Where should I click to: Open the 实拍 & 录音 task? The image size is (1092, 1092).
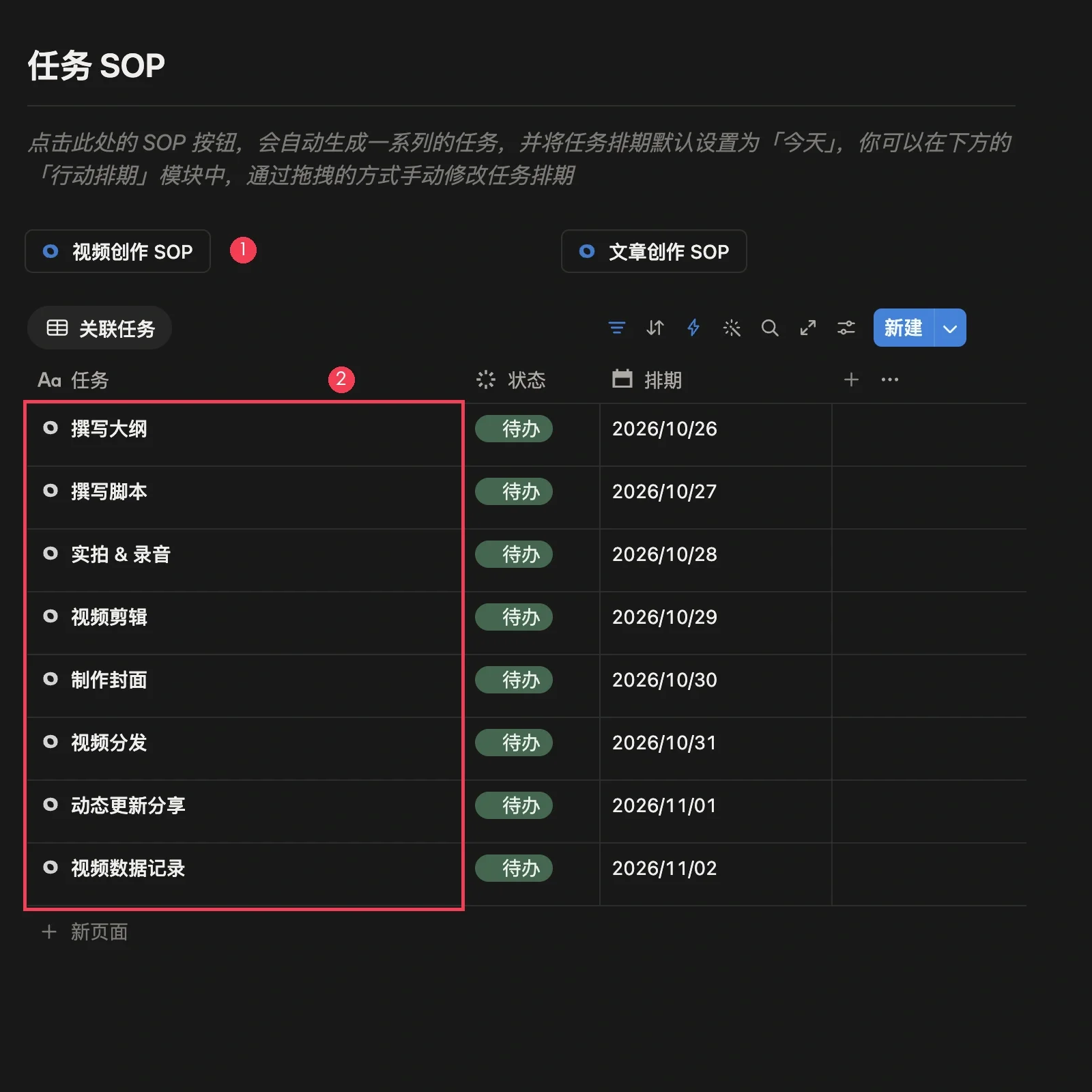(x=121, y=554)
